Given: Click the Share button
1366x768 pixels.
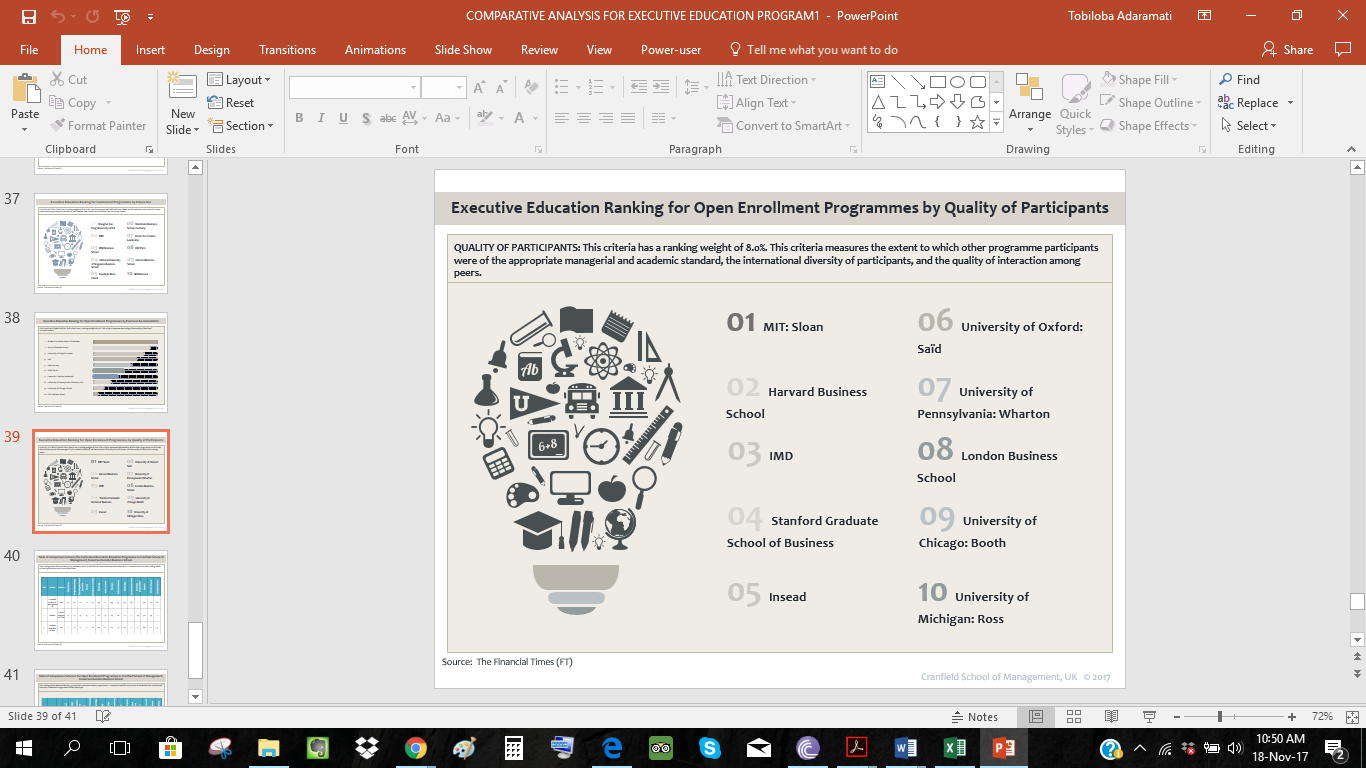Looking at the screenshot, I should [x=1287, y=49].
